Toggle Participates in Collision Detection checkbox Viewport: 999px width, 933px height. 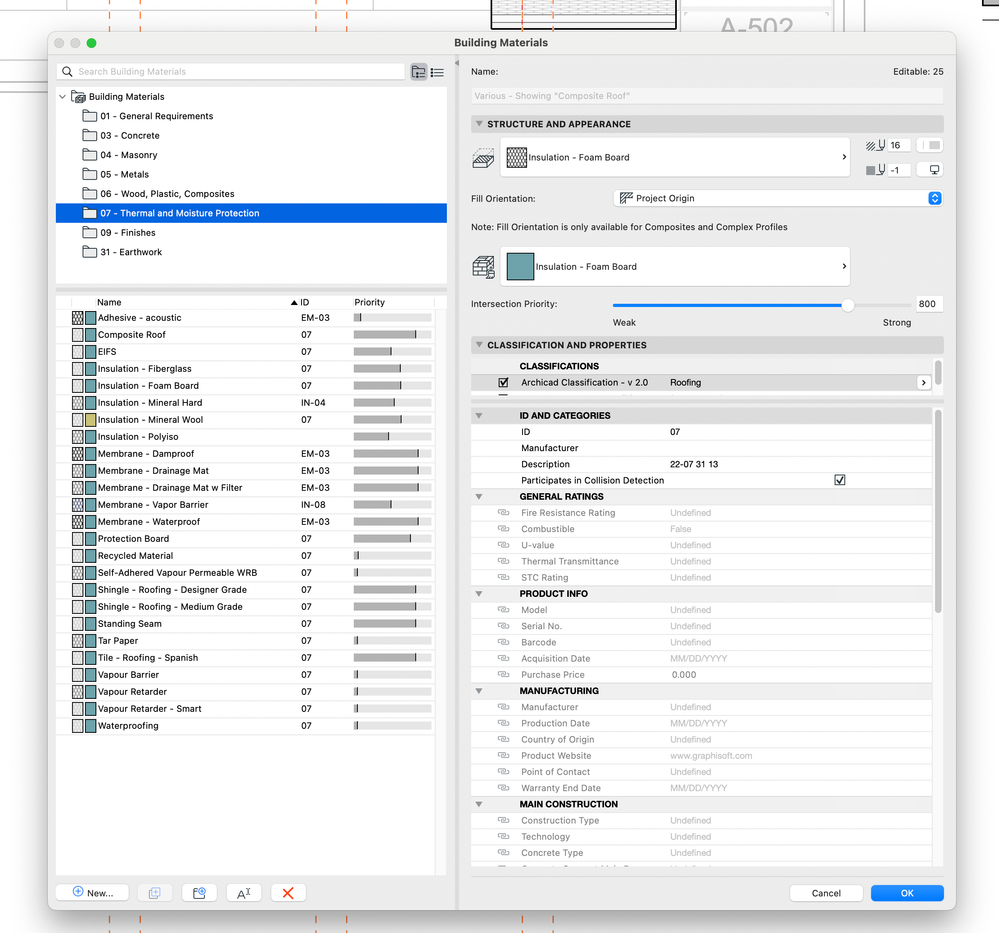click(x=840, y=480)
